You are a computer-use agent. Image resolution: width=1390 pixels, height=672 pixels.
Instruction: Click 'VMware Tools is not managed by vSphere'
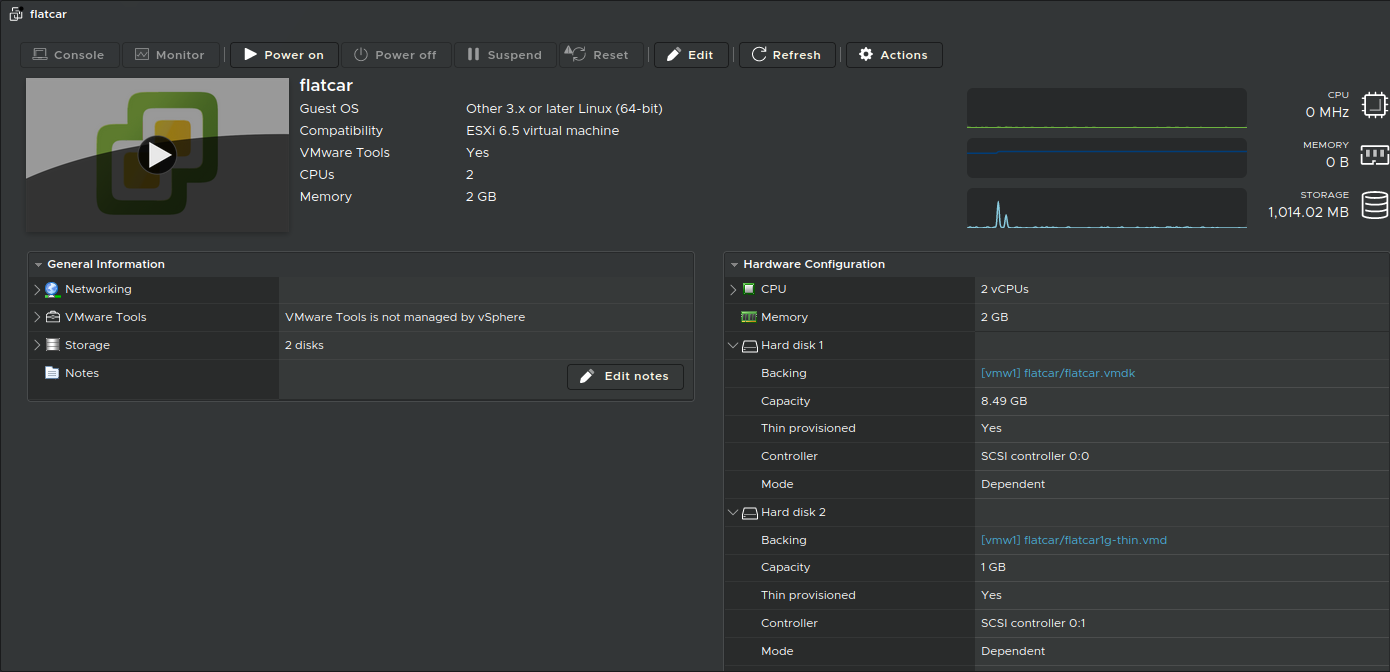pos(405,317)
